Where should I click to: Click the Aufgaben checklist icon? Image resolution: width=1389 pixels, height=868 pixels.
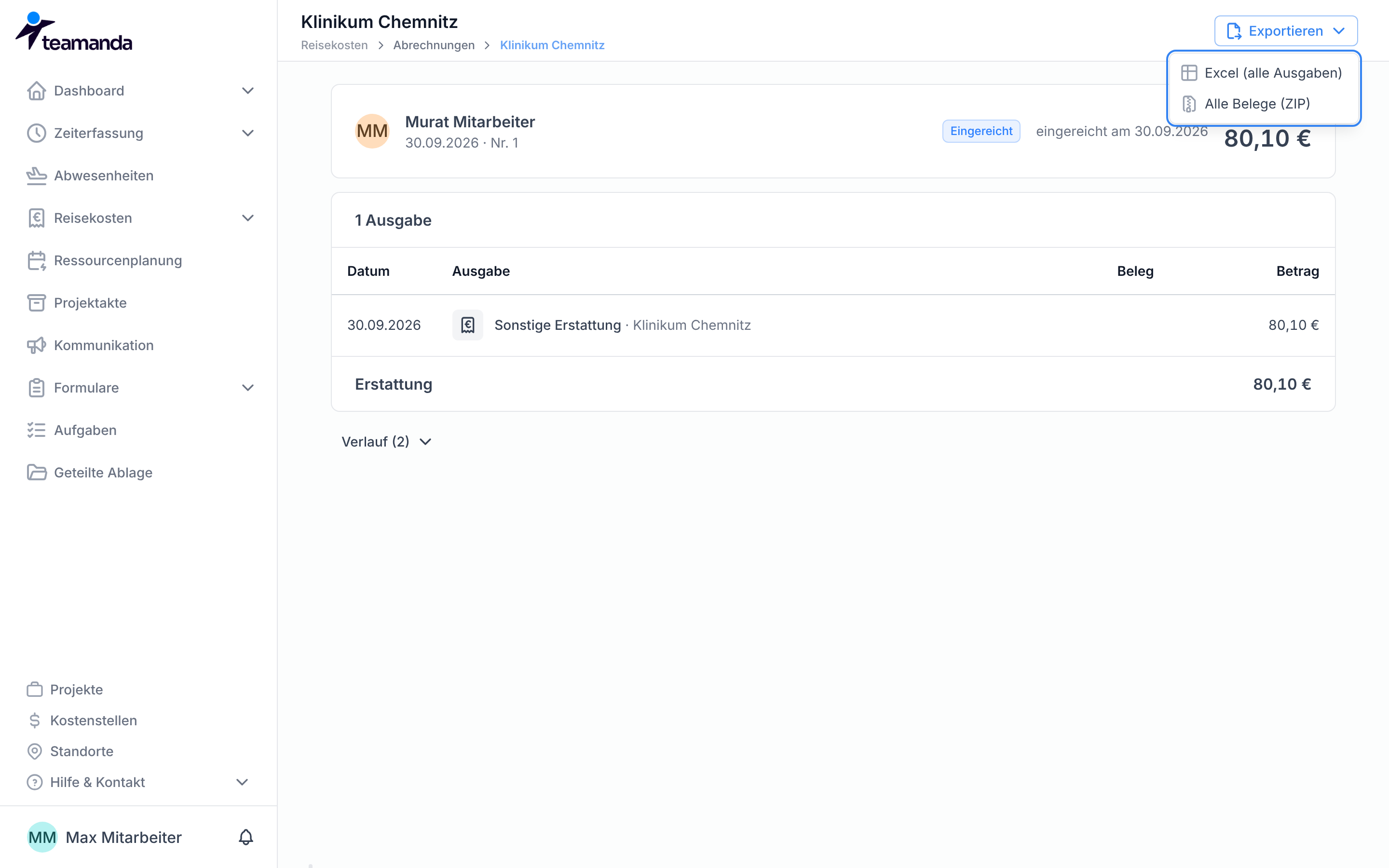36,431
